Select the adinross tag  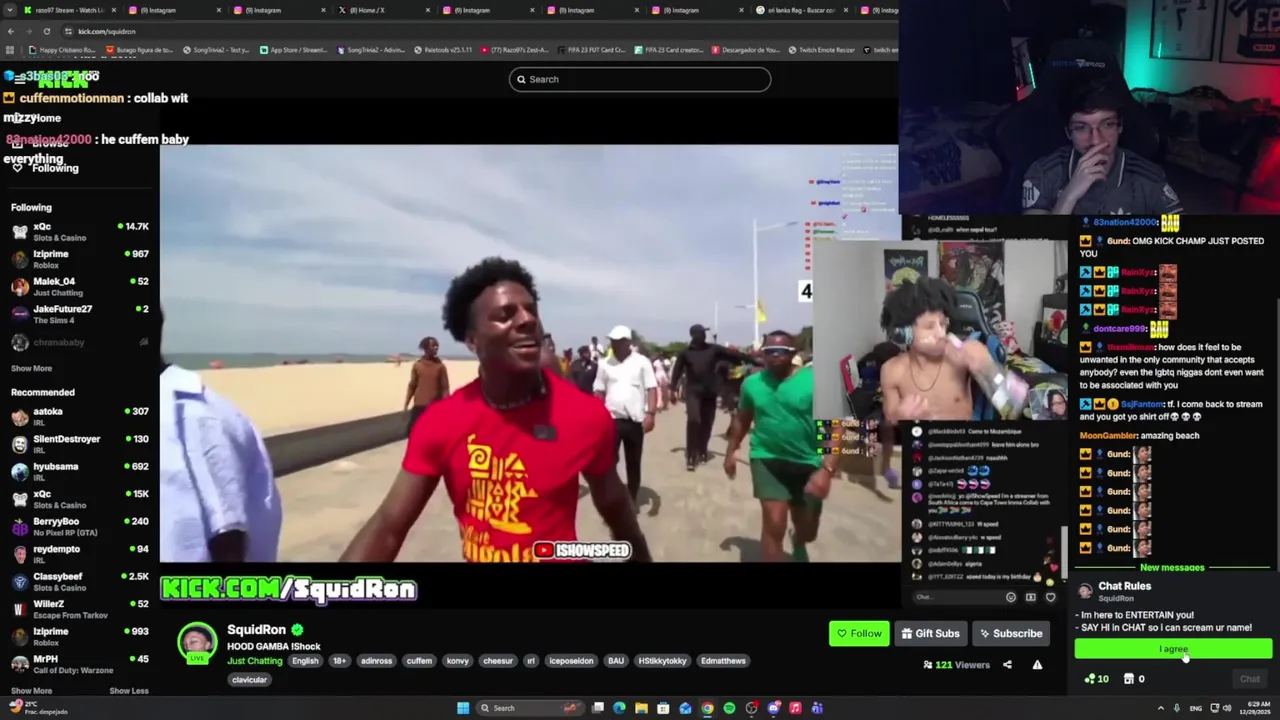pyautogui.click(x=376, y=661)
